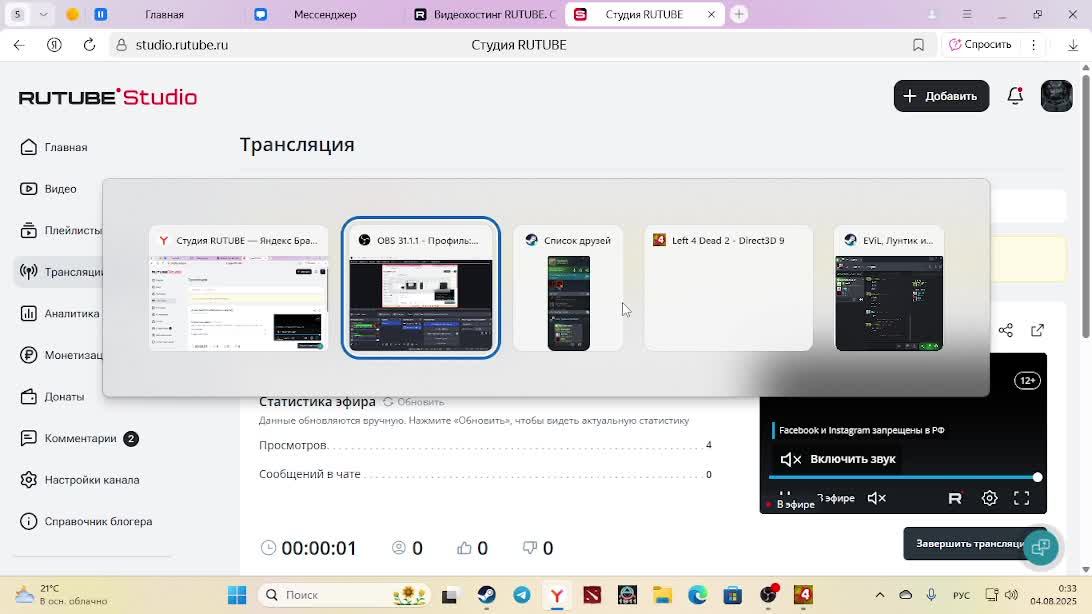Screen dimensions: 1092x614
Task: Open Видео section in sidebar
Action: 49,189
